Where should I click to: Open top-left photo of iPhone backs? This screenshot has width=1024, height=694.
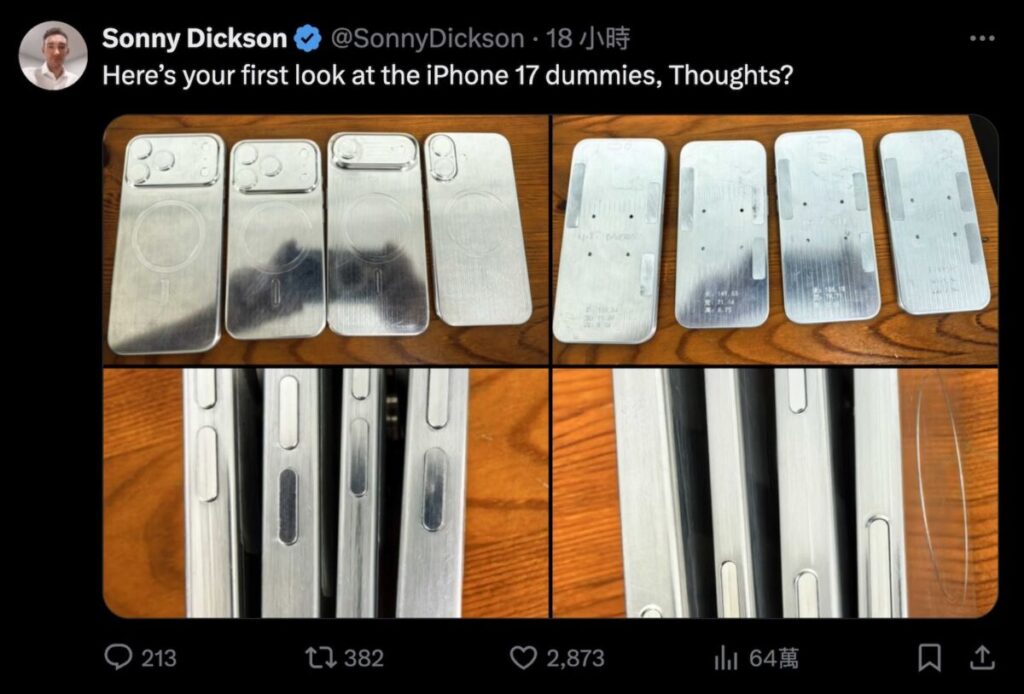point(325,240)
